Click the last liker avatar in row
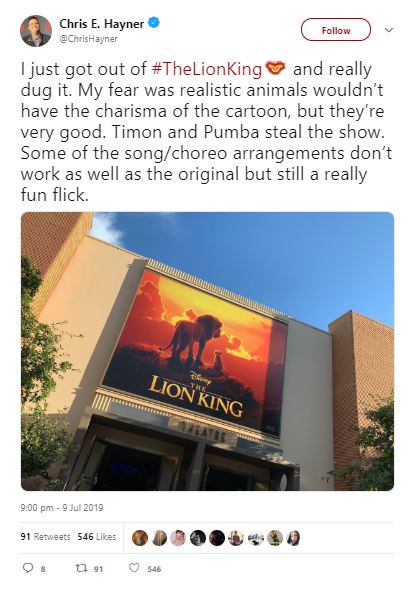The width and height of the screenshot is (414, 594). click(294, 538)
